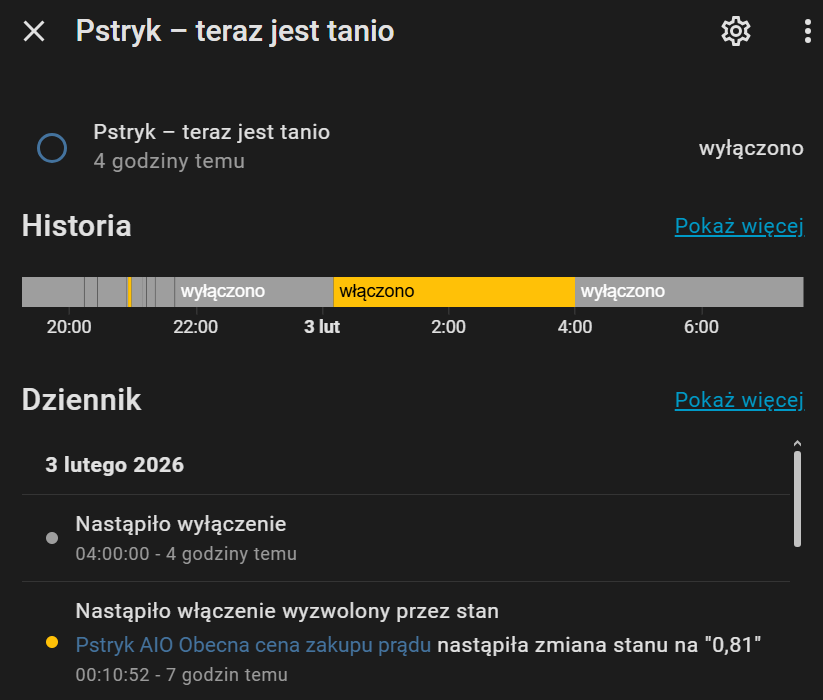This screenshot has width=823, height=700.
Task: Click the yellow 'włączono' history bar segment
Action: (454, 292)
